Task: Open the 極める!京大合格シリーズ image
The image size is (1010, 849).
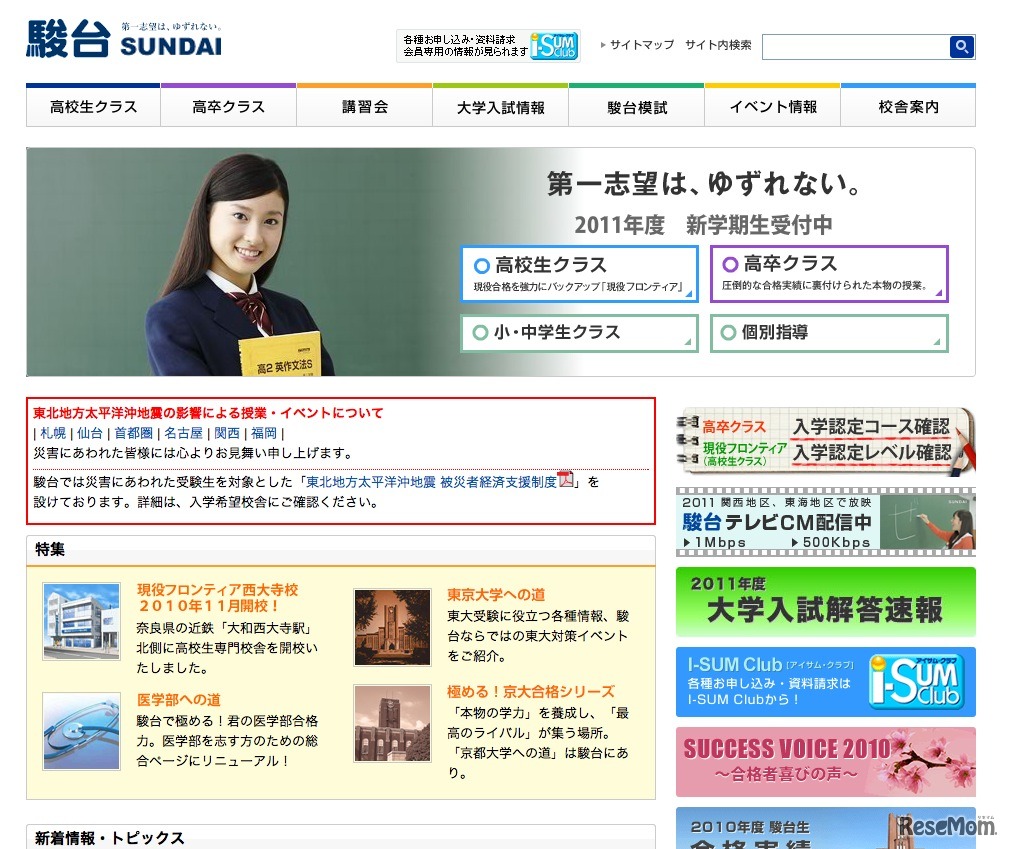Action: (x=392, y=723)
